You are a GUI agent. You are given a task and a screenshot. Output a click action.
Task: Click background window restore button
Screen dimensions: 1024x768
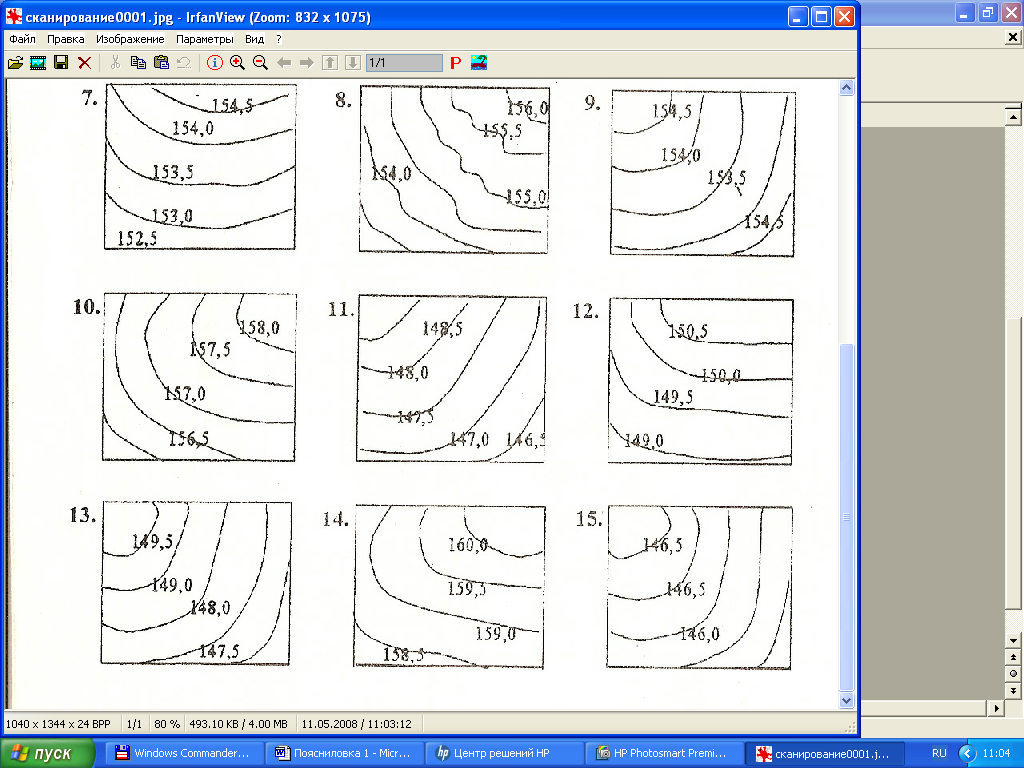[988, 12]
